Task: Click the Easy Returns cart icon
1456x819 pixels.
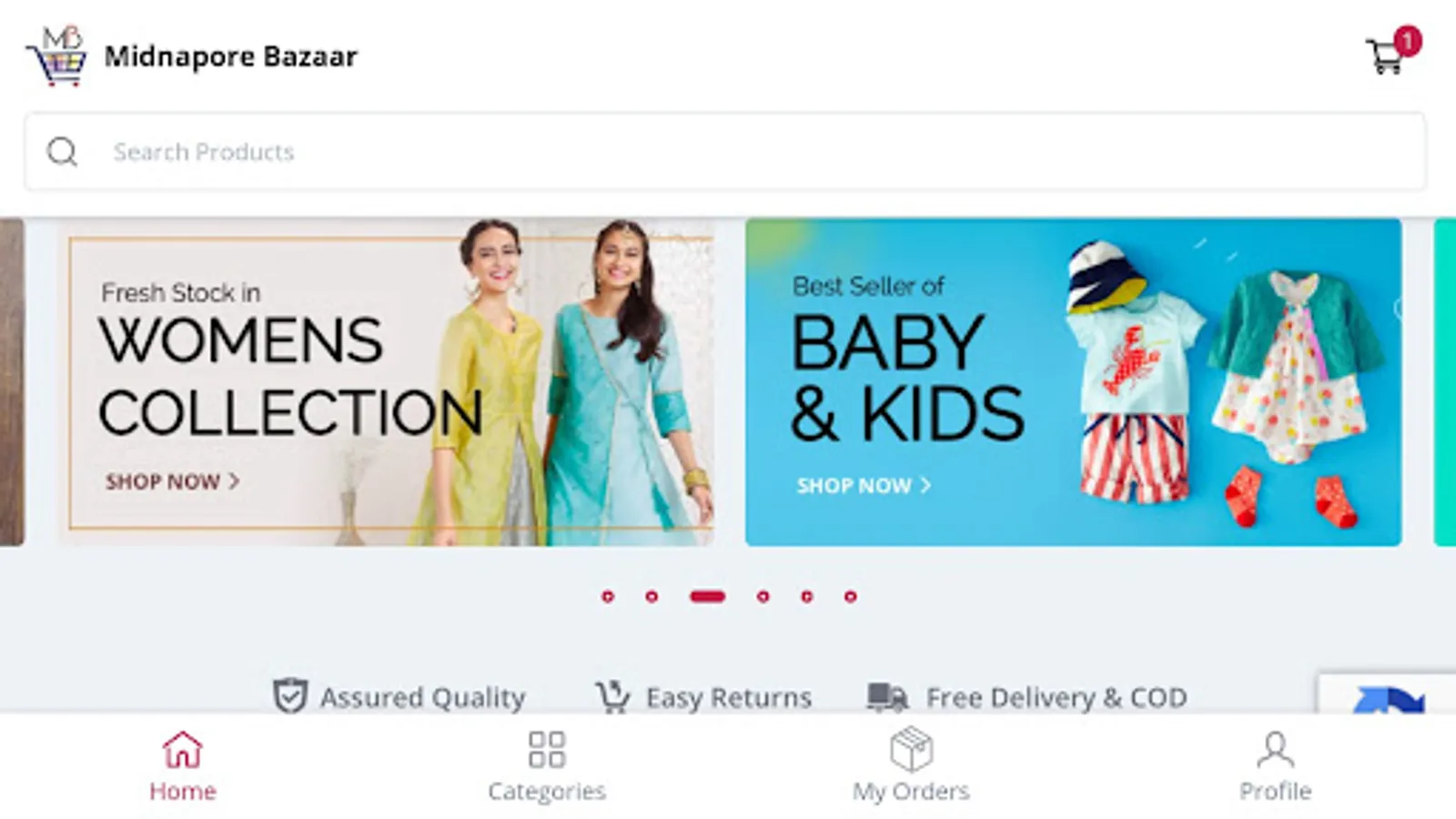Action: point(612,697)
